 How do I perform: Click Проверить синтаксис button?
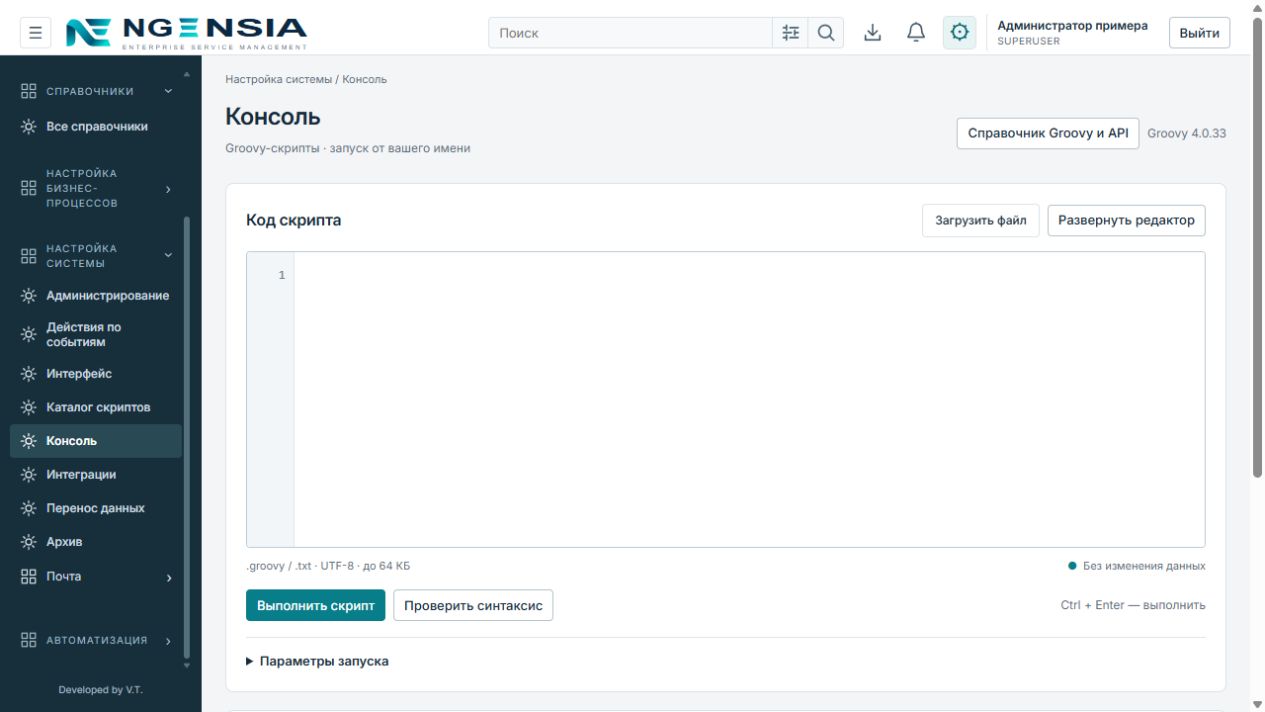click(x=473, y=605)
